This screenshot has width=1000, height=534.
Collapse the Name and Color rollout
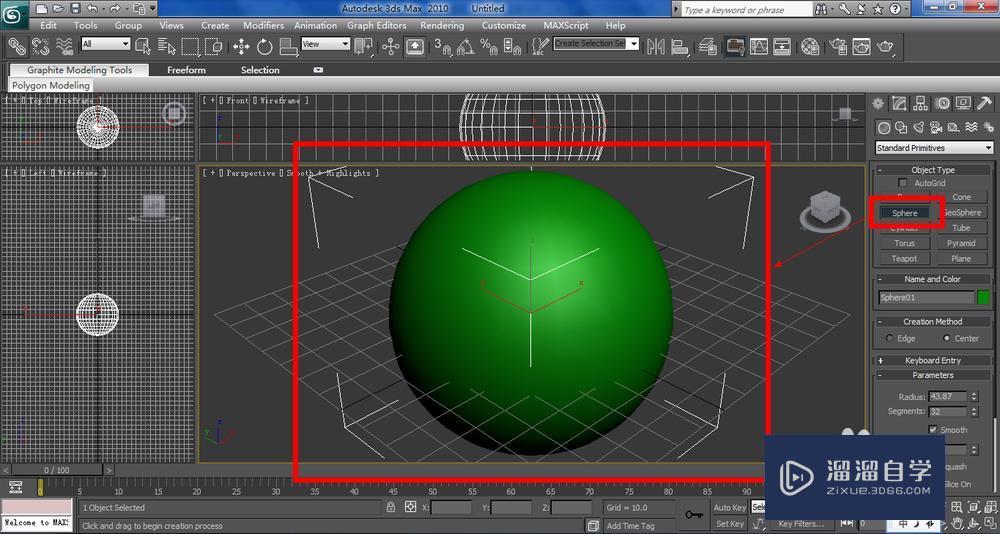click(933, 279)
